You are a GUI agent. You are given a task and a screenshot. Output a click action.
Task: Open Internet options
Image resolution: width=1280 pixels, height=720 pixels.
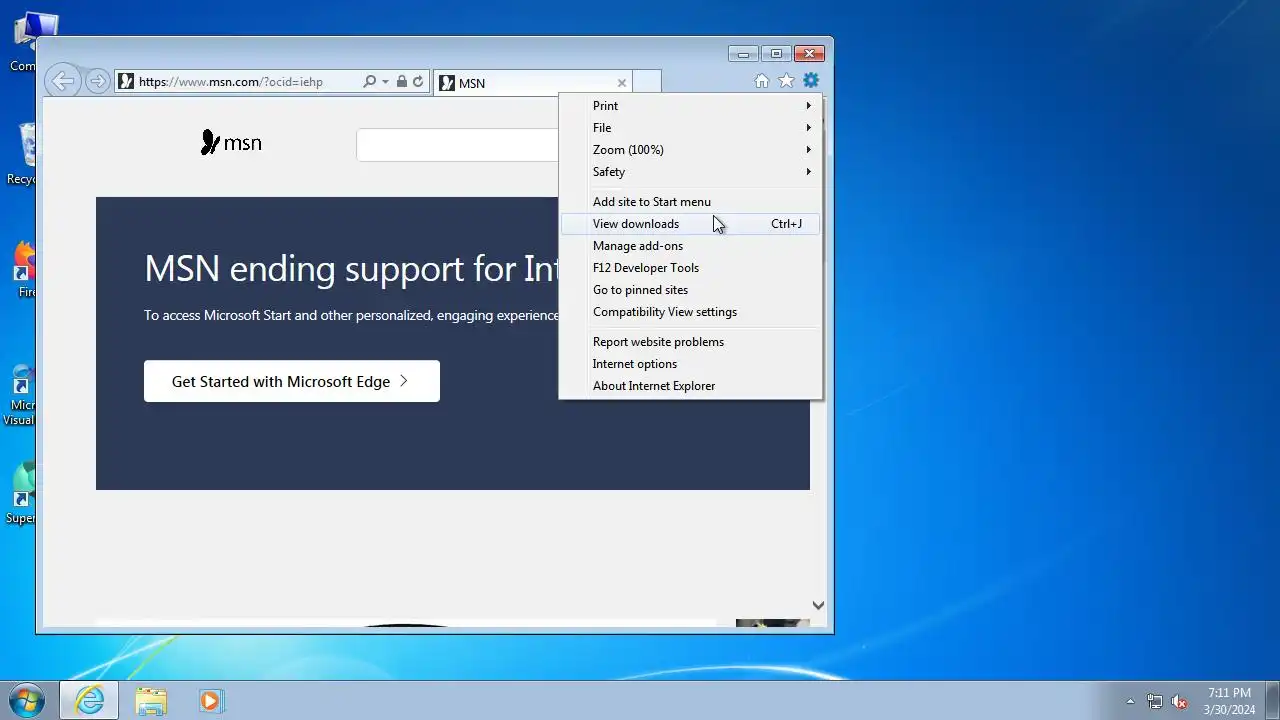pos(691,364)
